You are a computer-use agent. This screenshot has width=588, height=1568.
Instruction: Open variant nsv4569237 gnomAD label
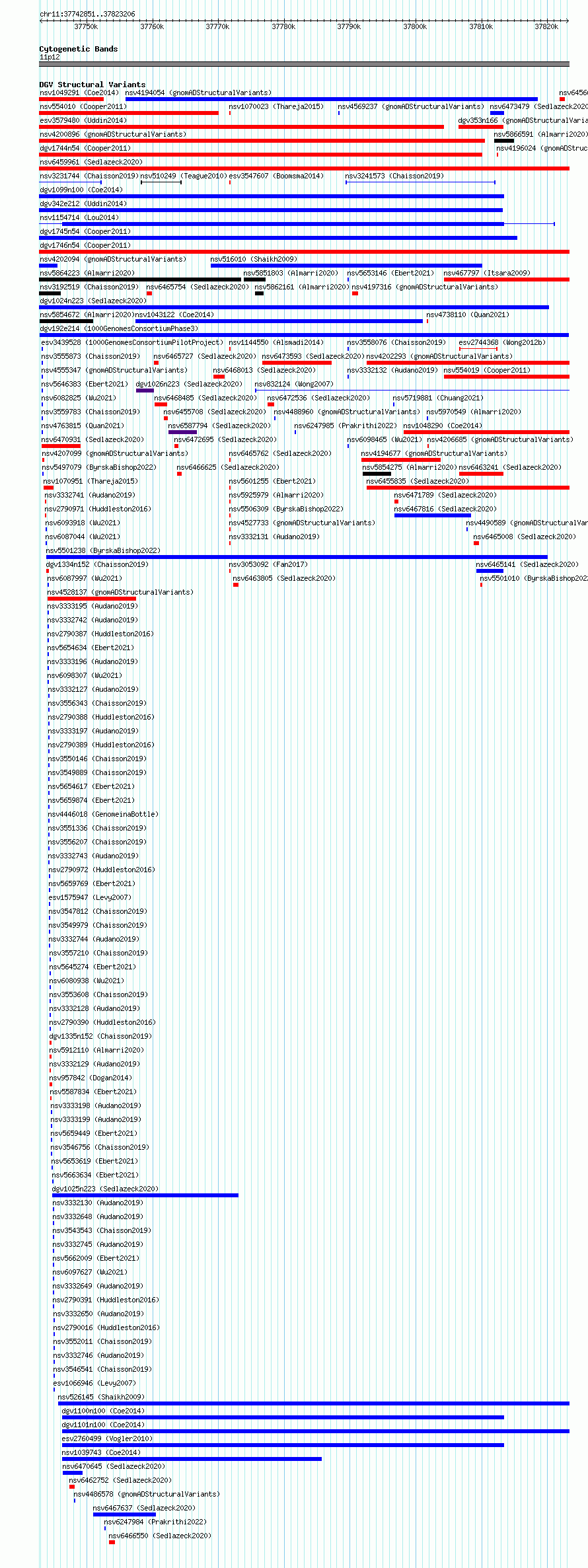tap(411, 106)
